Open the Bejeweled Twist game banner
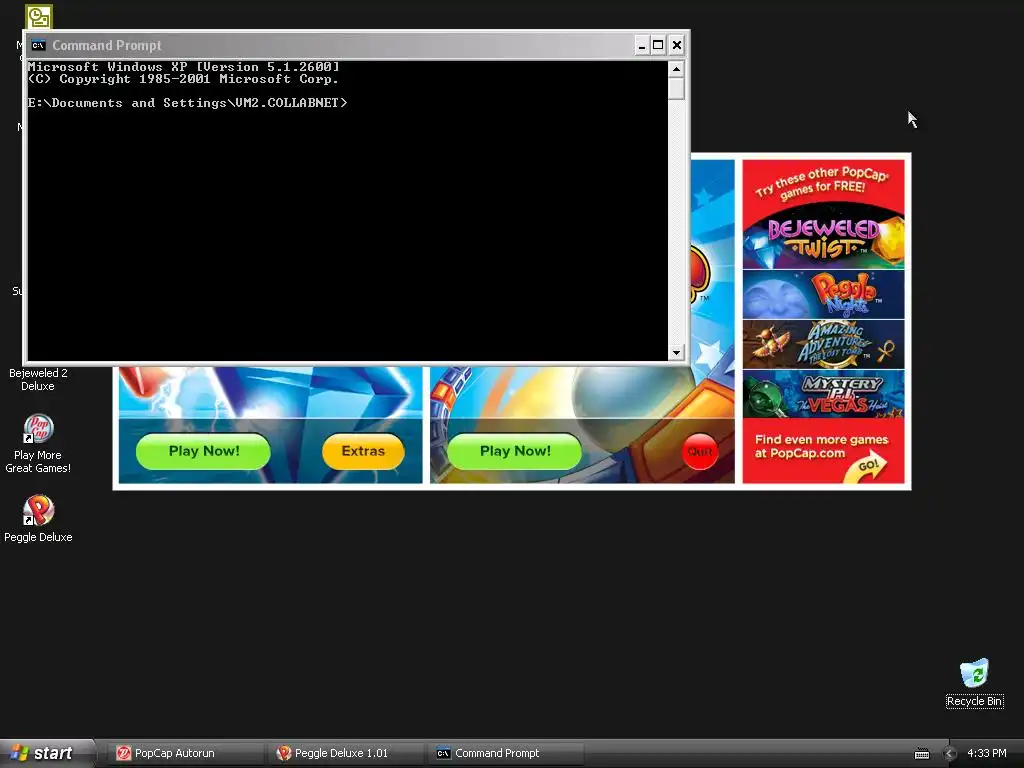This screenshot has width=1024, height=768. (824, 238)
